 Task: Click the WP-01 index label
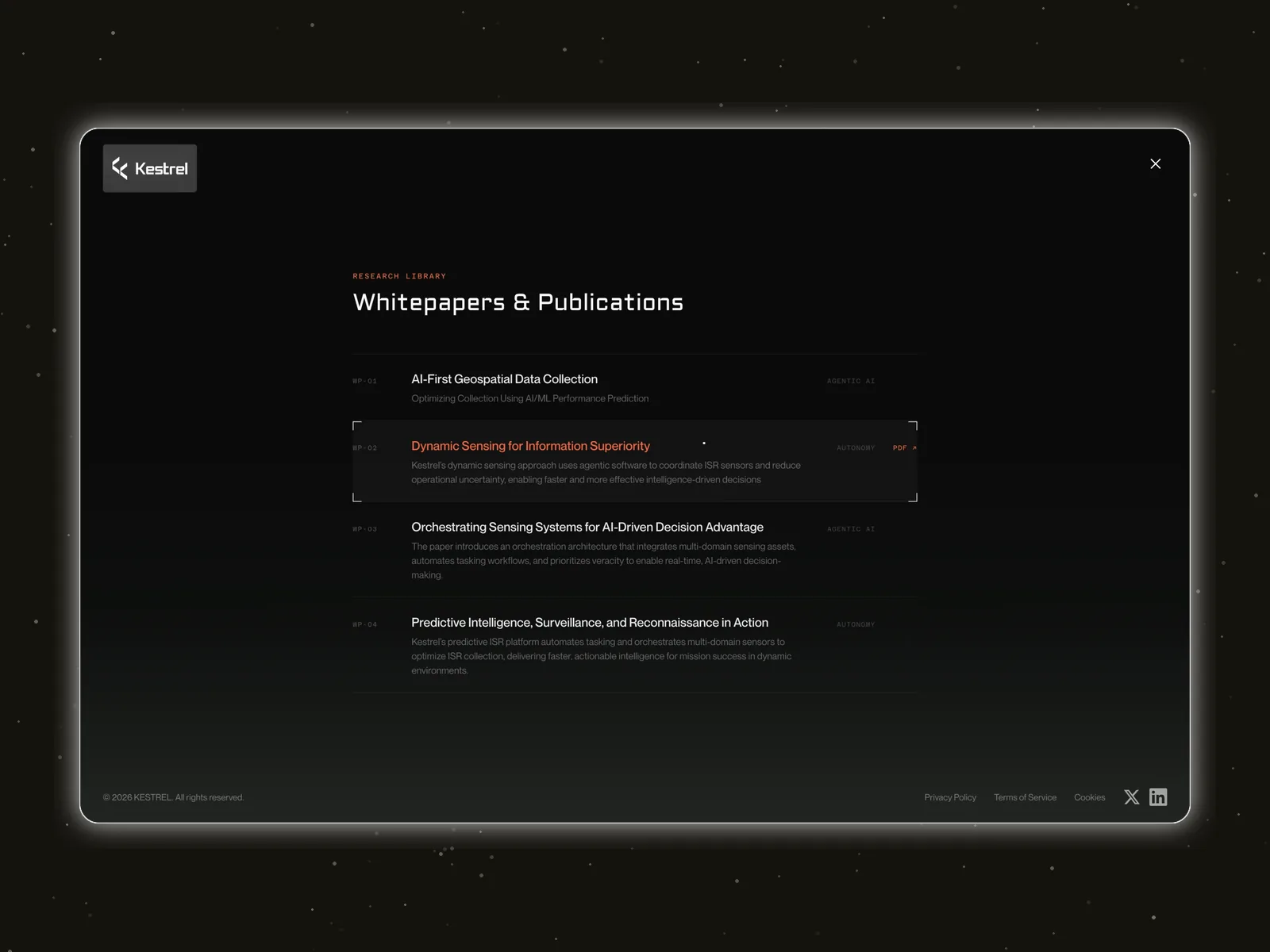pyautogui.click(x=365, y=382)
